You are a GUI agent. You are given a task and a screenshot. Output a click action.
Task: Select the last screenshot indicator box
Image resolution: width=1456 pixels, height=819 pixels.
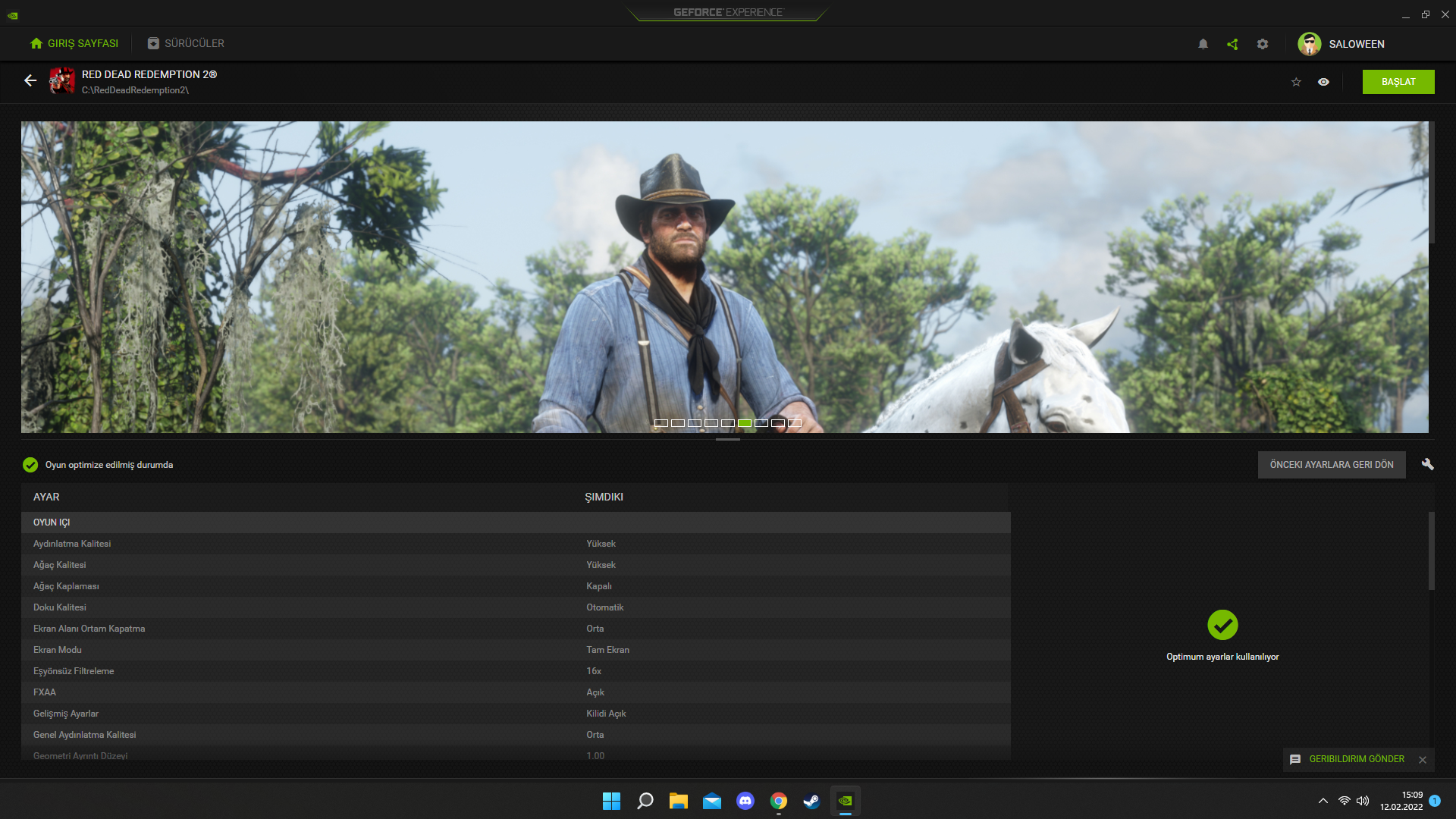click(795, 423)
